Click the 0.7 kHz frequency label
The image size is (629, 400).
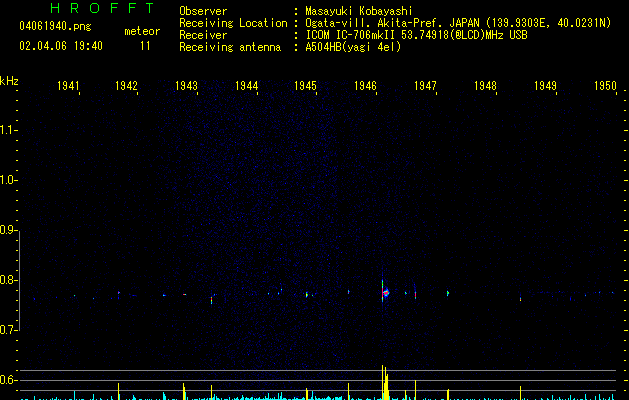click(x=8, y=330)
